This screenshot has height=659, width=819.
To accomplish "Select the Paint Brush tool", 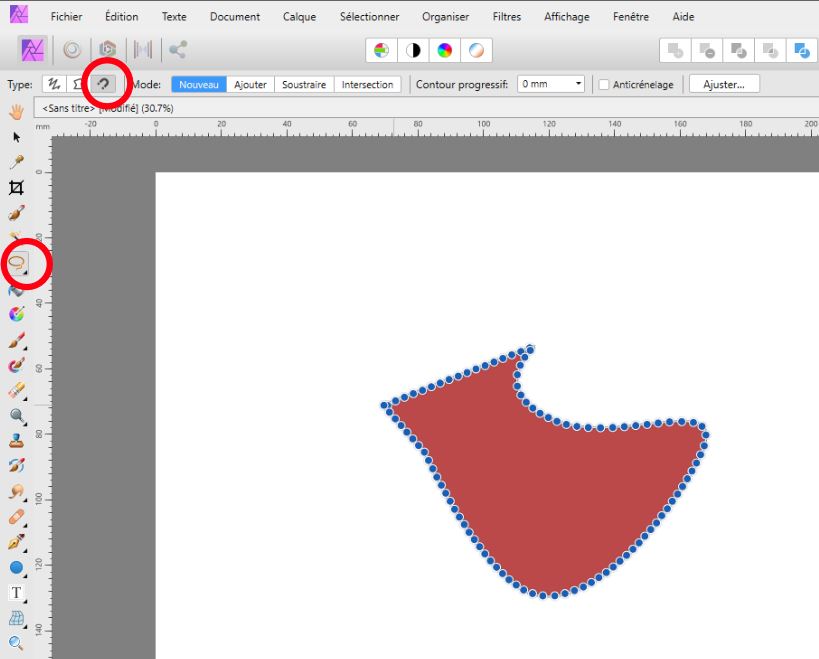I will click(x=17, y=340).
